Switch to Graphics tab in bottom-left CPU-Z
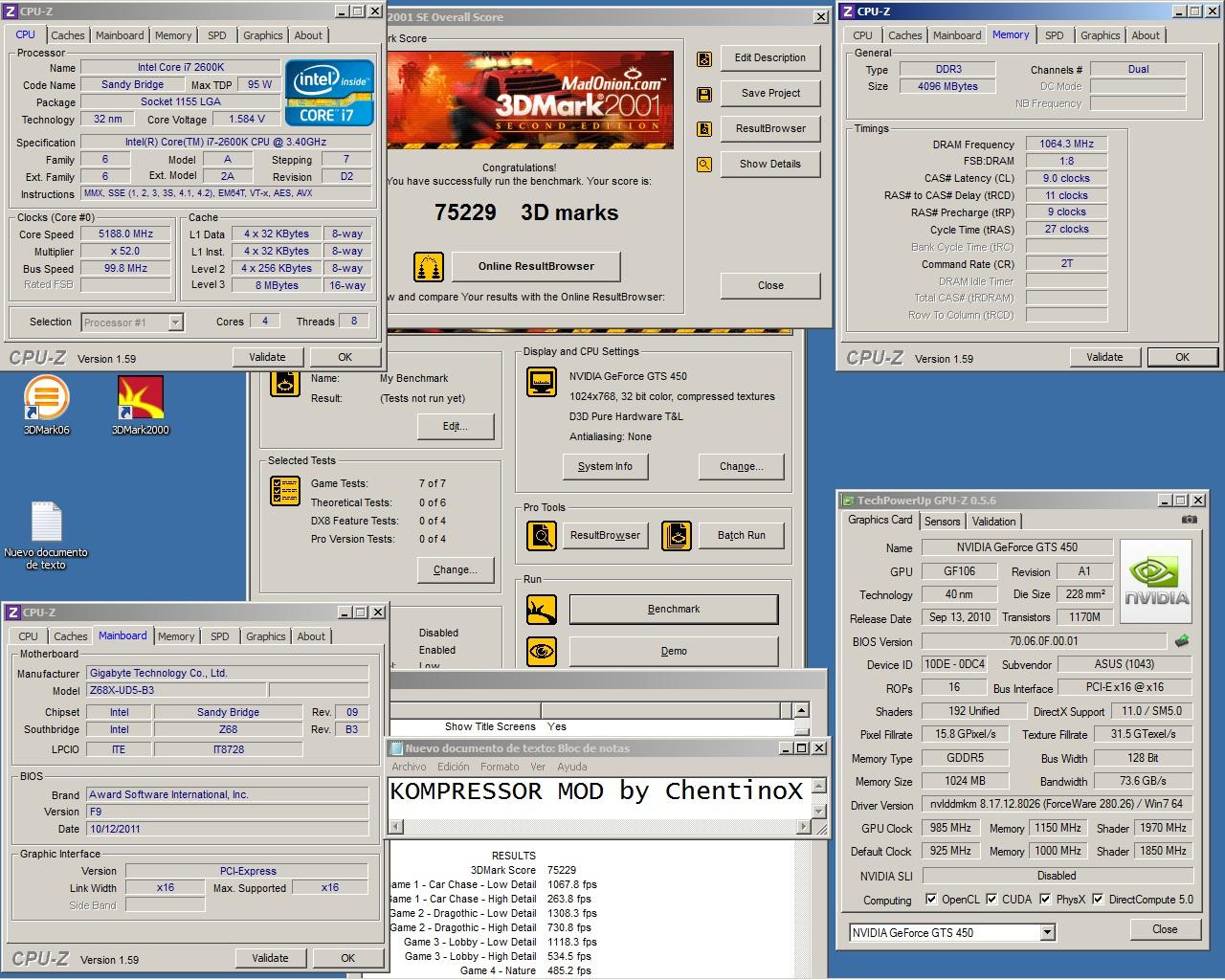Image resolution: width=1225 pixels, height=980 pixels. pos(265,636)
